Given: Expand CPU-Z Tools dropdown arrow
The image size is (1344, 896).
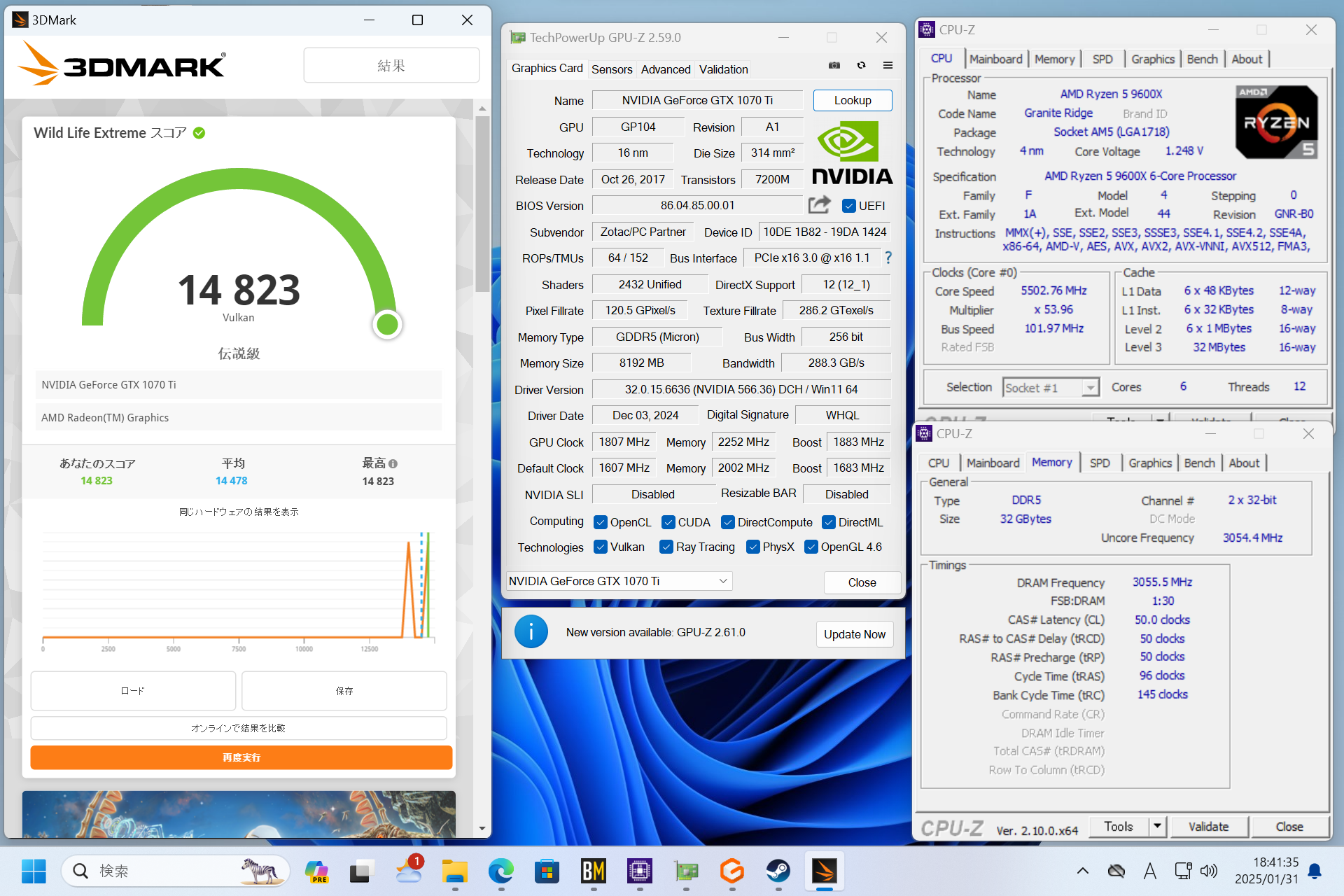Looking at the screenshot, I should point(1158,826).
